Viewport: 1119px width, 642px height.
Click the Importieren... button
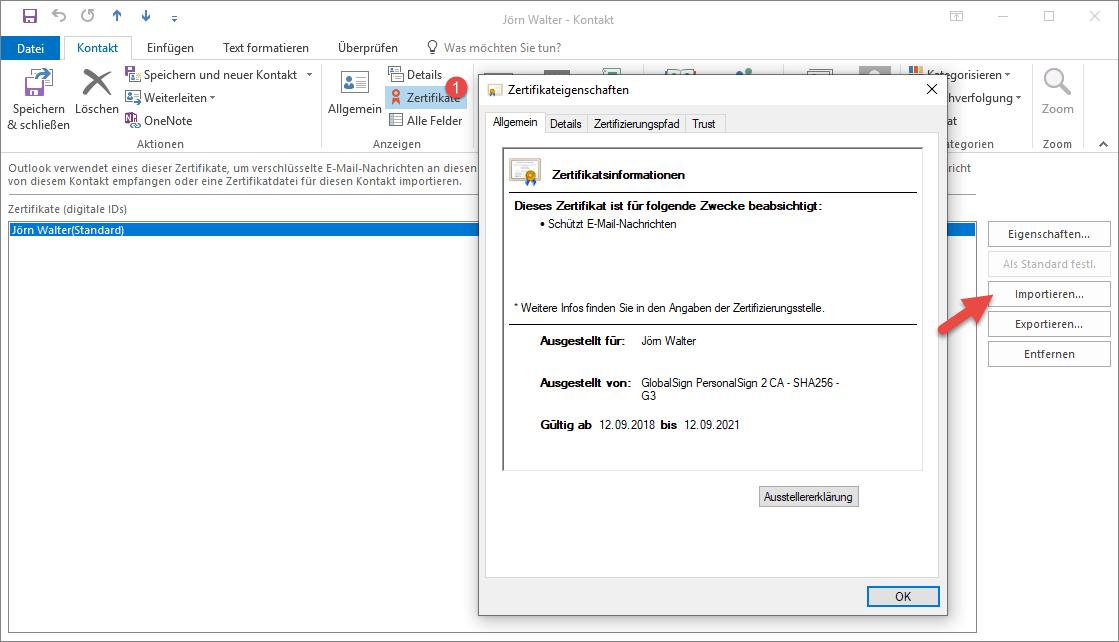point(1048,295)
